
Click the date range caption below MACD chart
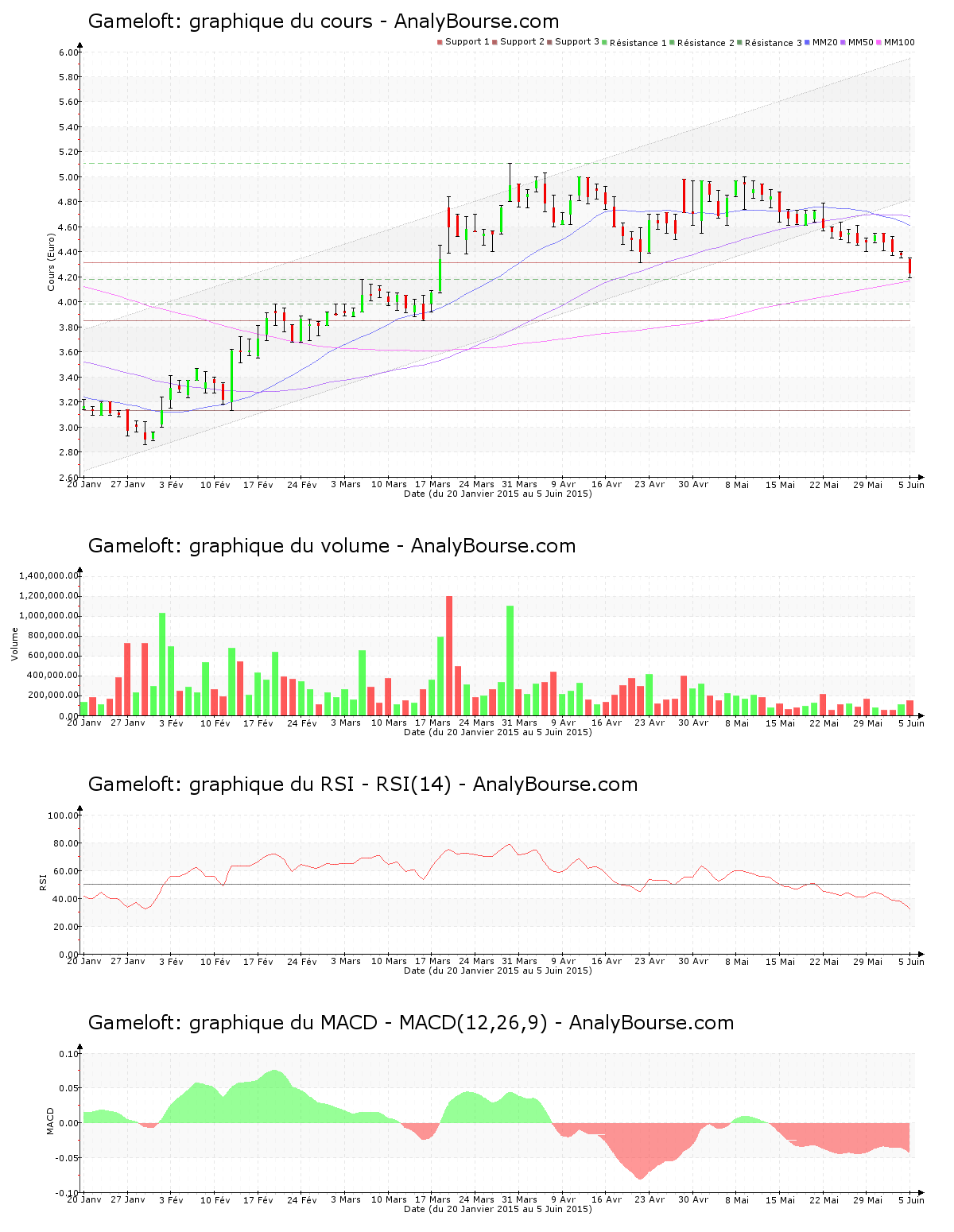[498, 1209]
